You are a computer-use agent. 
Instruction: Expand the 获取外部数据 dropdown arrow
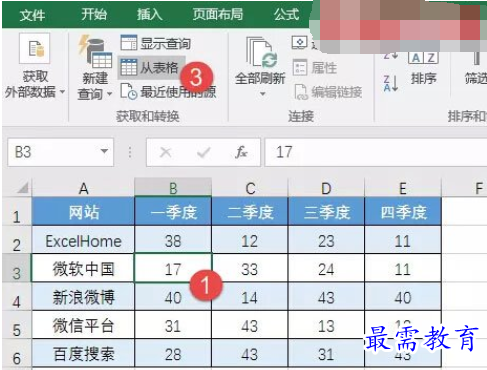(62, 92)
